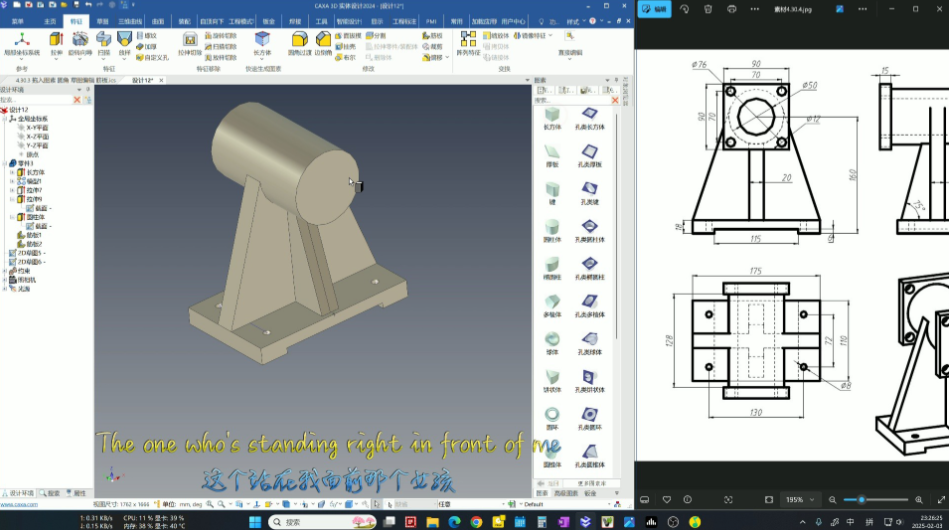
Task: Select 2D草图5 in the design tree
Action: click(31, 253)
